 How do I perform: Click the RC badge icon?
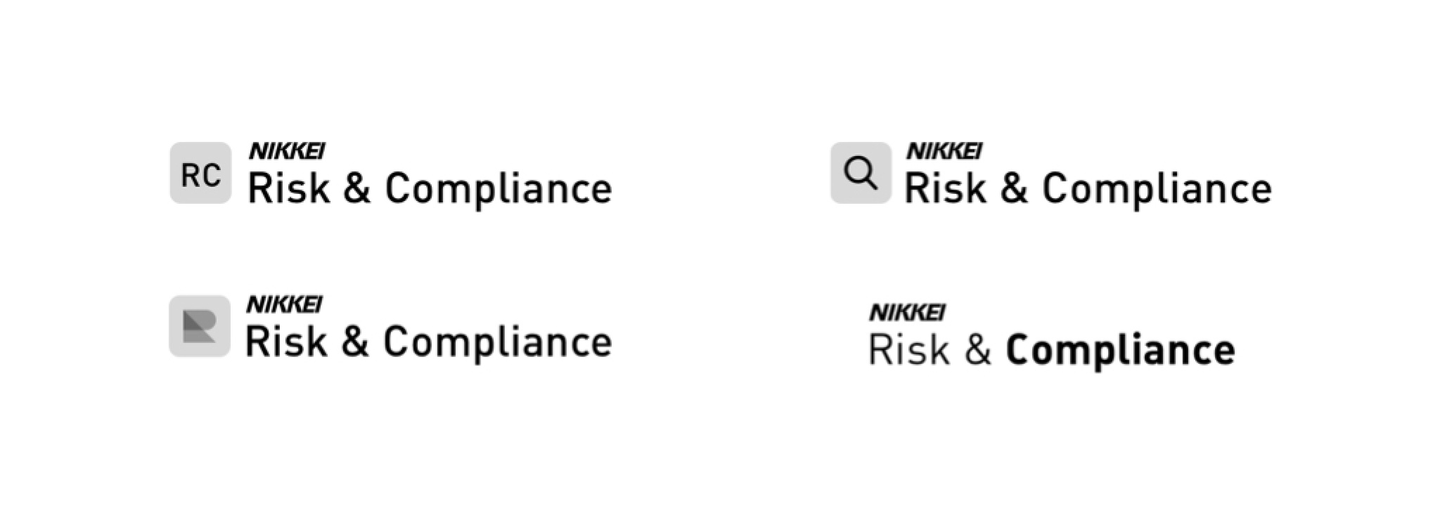click(200, 173)
